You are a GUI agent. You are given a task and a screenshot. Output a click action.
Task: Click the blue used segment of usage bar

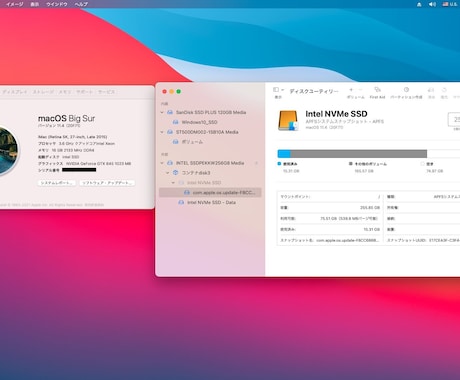(284, 154)
